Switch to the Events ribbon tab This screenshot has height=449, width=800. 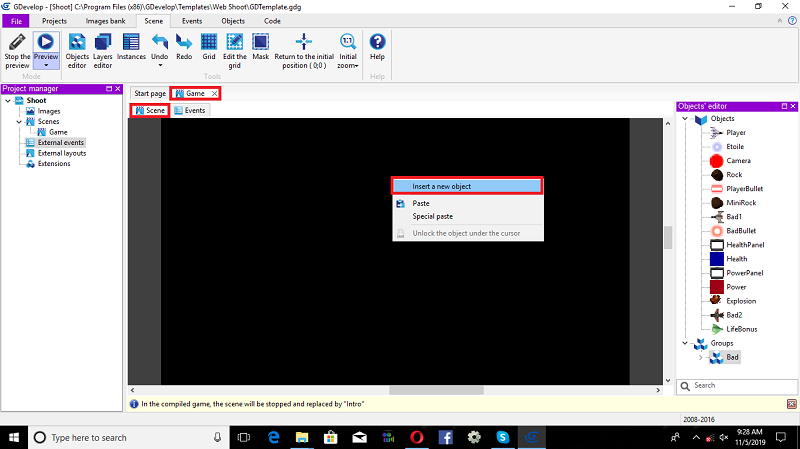tap(192, 21)
